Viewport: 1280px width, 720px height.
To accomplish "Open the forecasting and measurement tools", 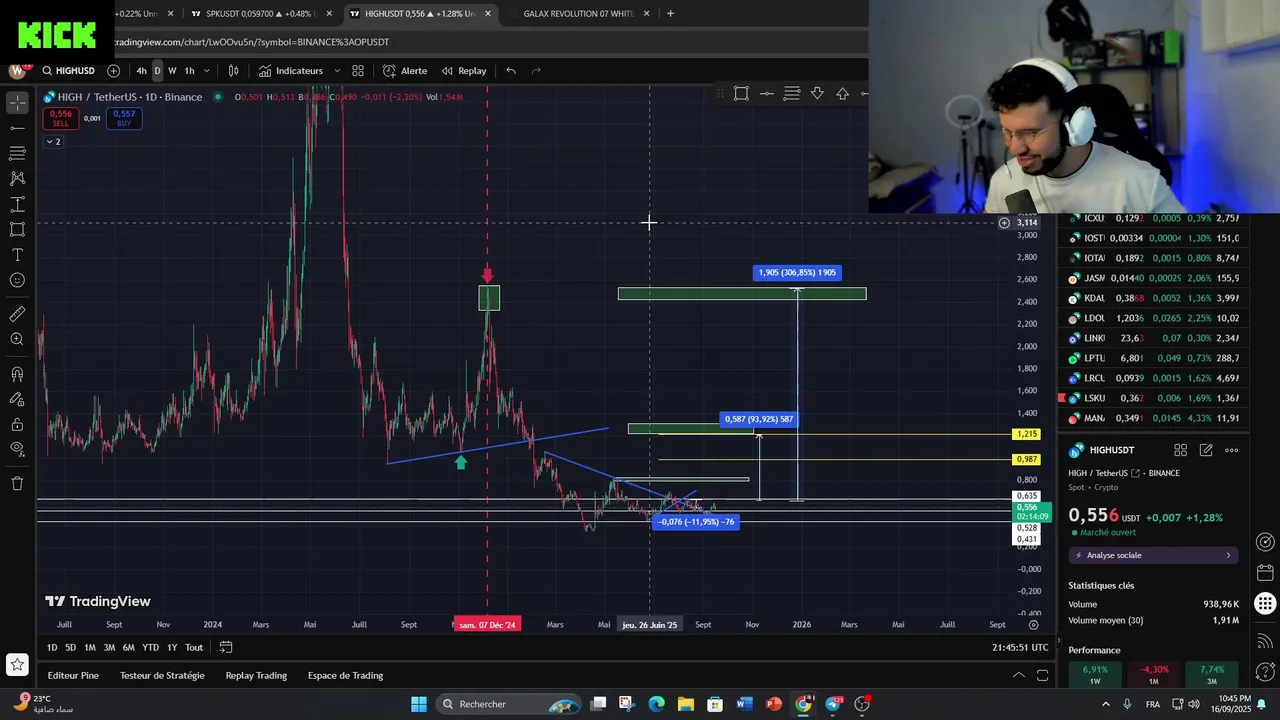I will [x=17, y=204].
